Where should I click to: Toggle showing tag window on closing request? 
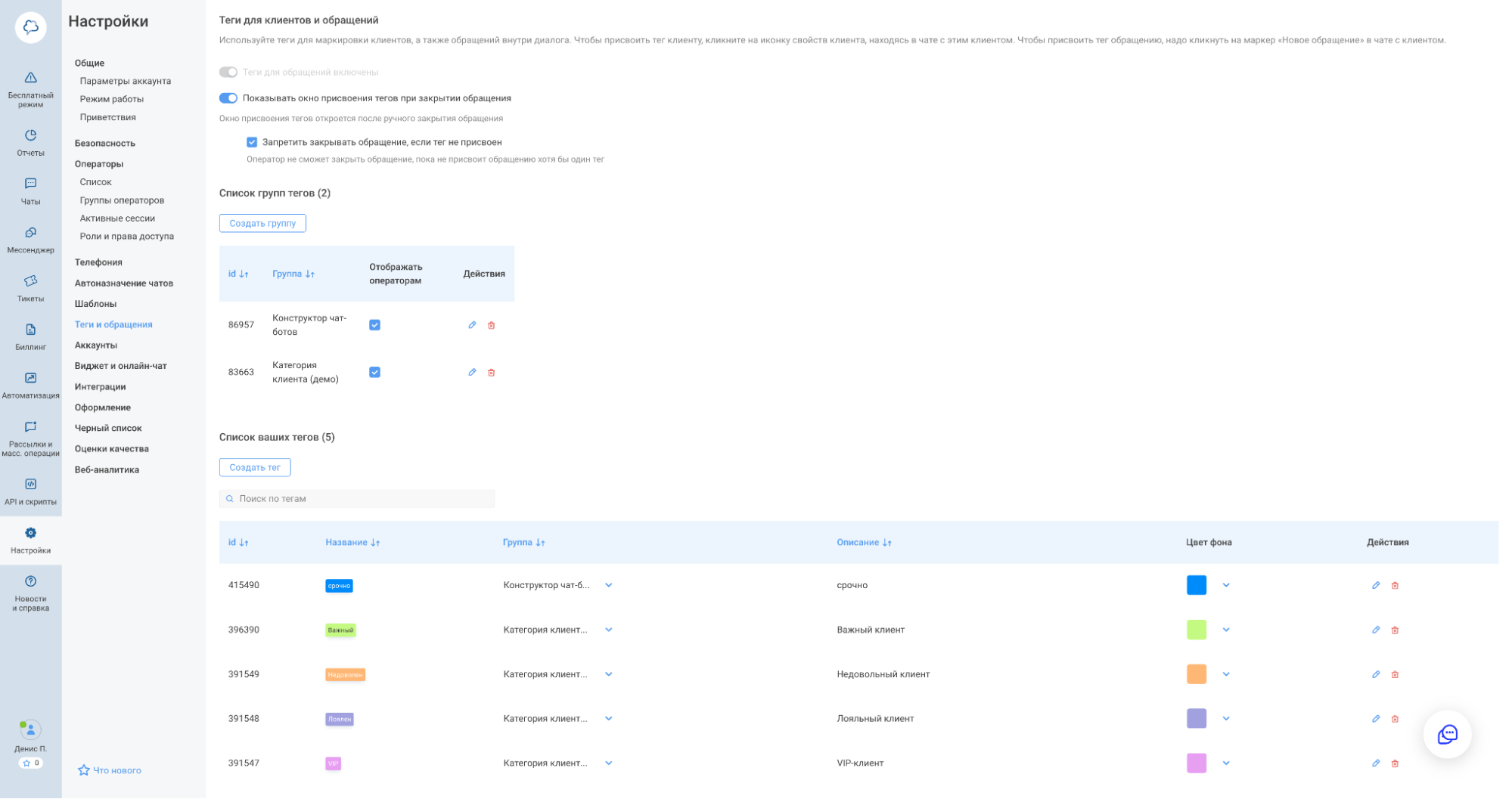pyautogui.click(x=228, y=98)
